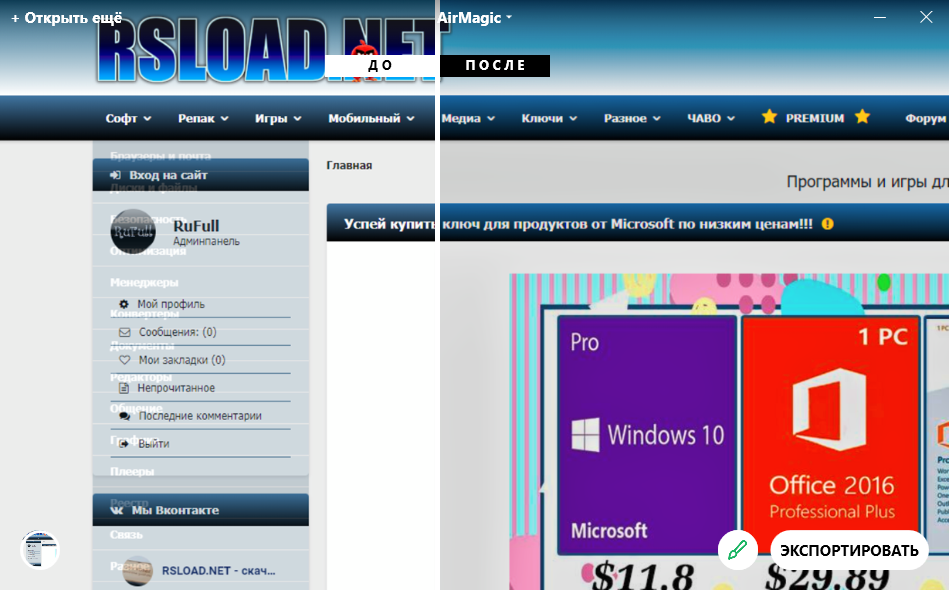Click the VK logo icon
Screen dimensions: 949x590
117,510
